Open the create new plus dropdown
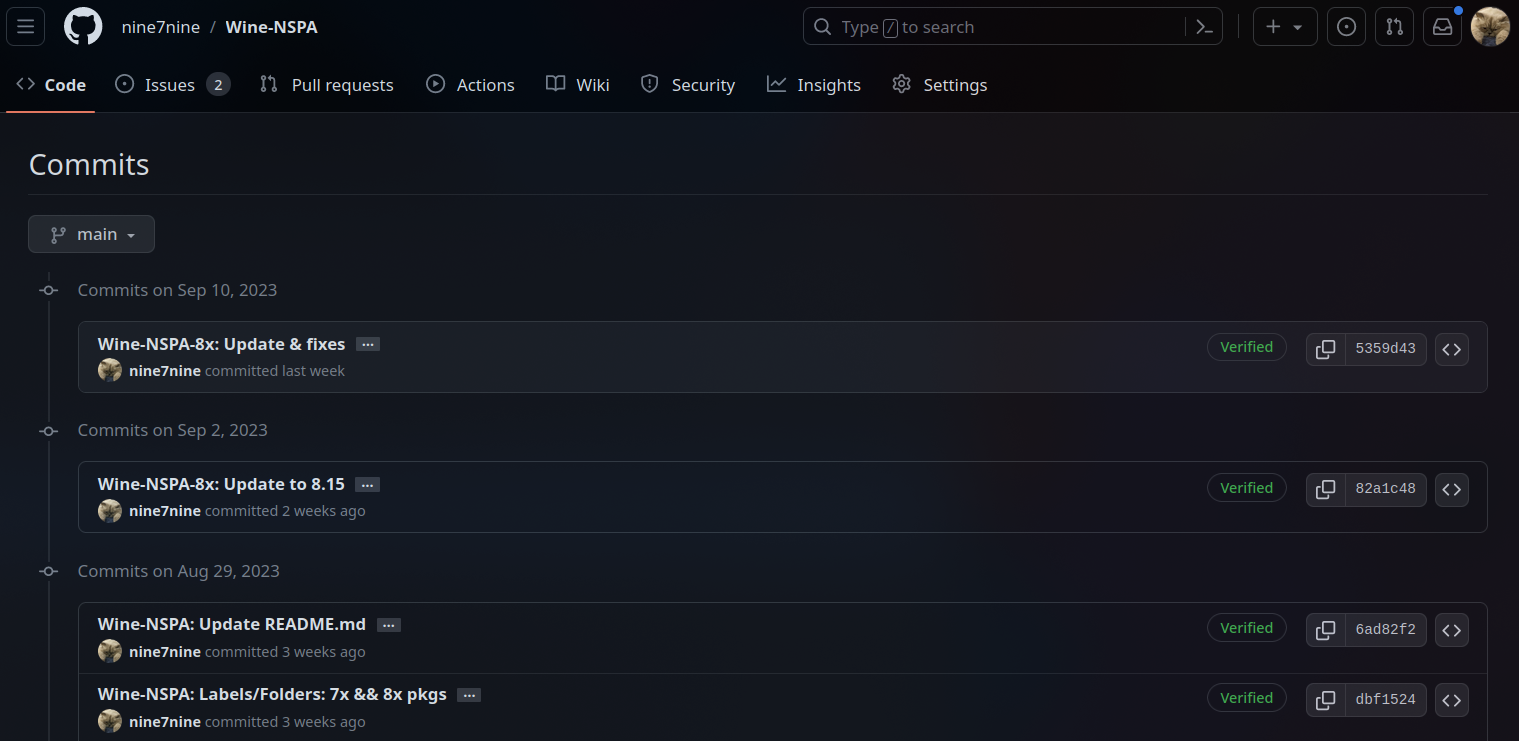 coord(1285,27)
